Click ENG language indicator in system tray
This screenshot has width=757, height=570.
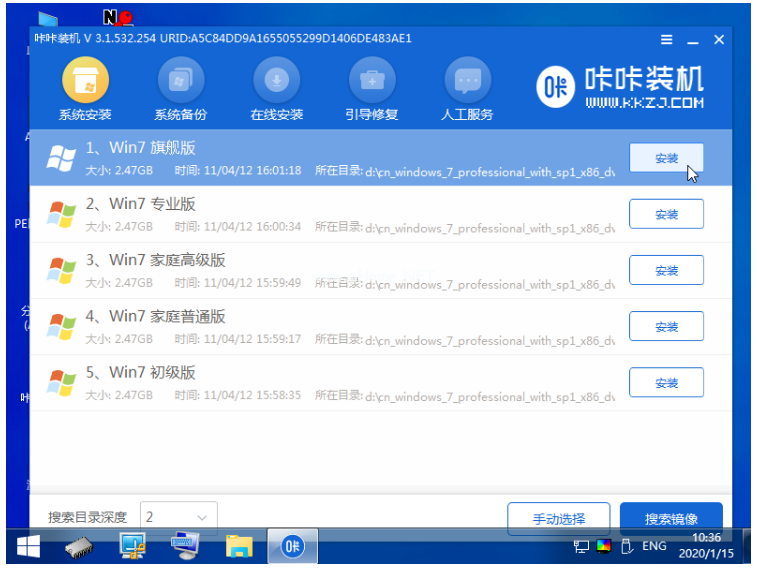coord(654,546)
